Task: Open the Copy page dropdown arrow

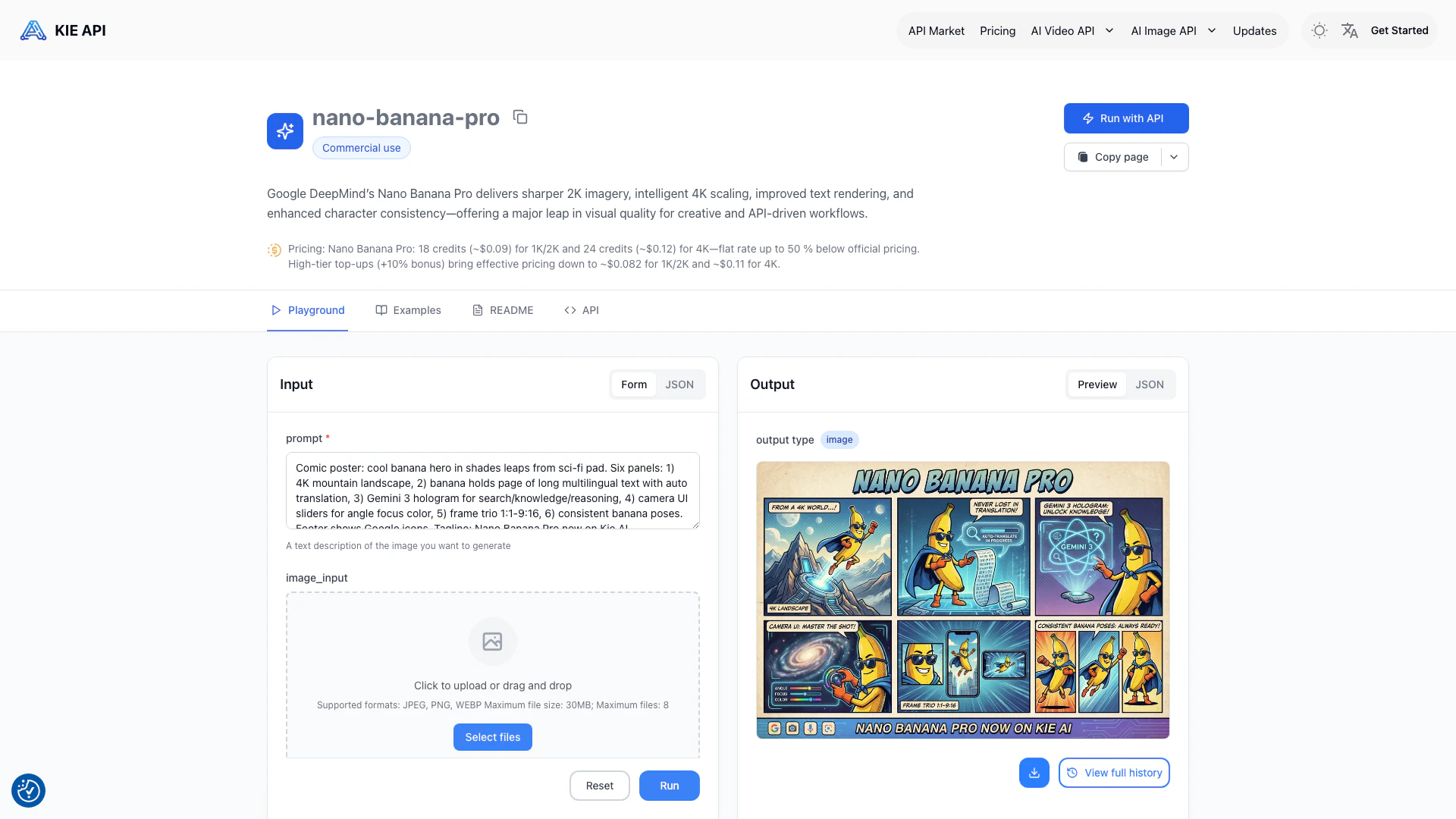Action: click(x=1174, y=157)
